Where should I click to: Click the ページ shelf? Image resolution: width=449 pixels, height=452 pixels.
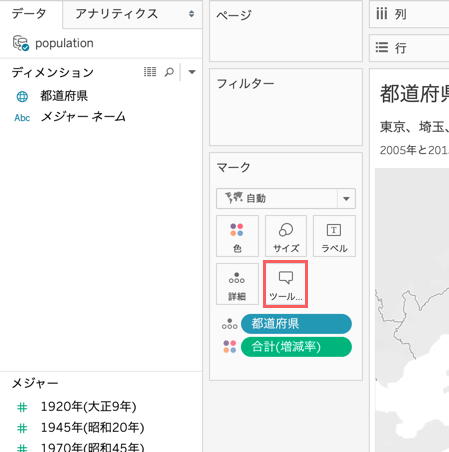coord(286,31)
